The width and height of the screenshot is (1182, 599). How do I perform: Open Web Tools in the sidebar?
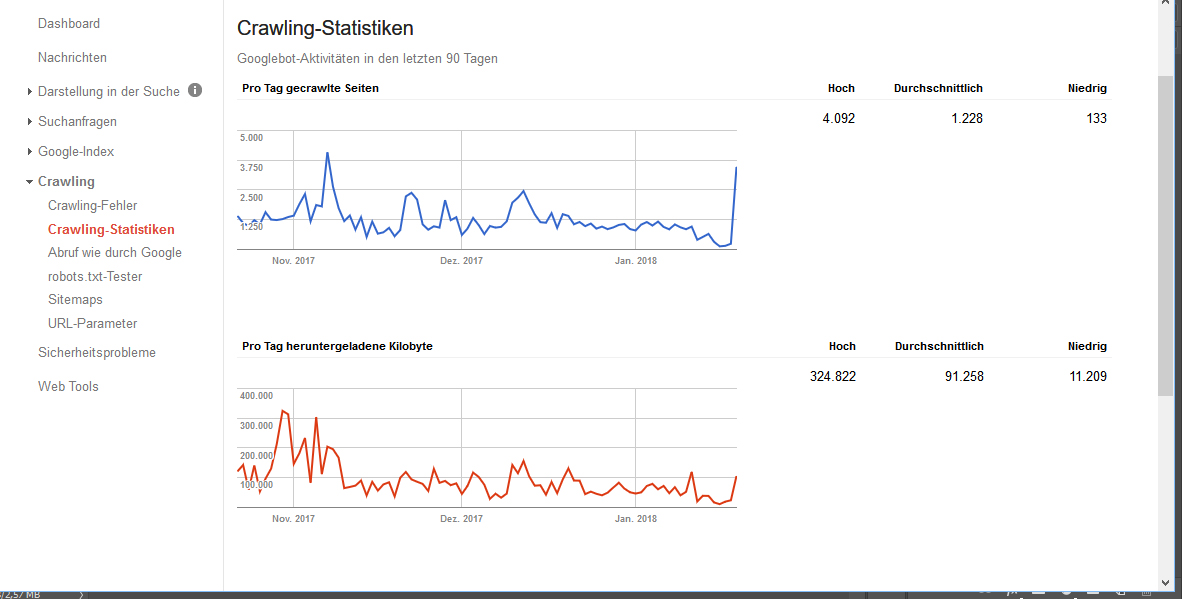click(x=68, y=386)
